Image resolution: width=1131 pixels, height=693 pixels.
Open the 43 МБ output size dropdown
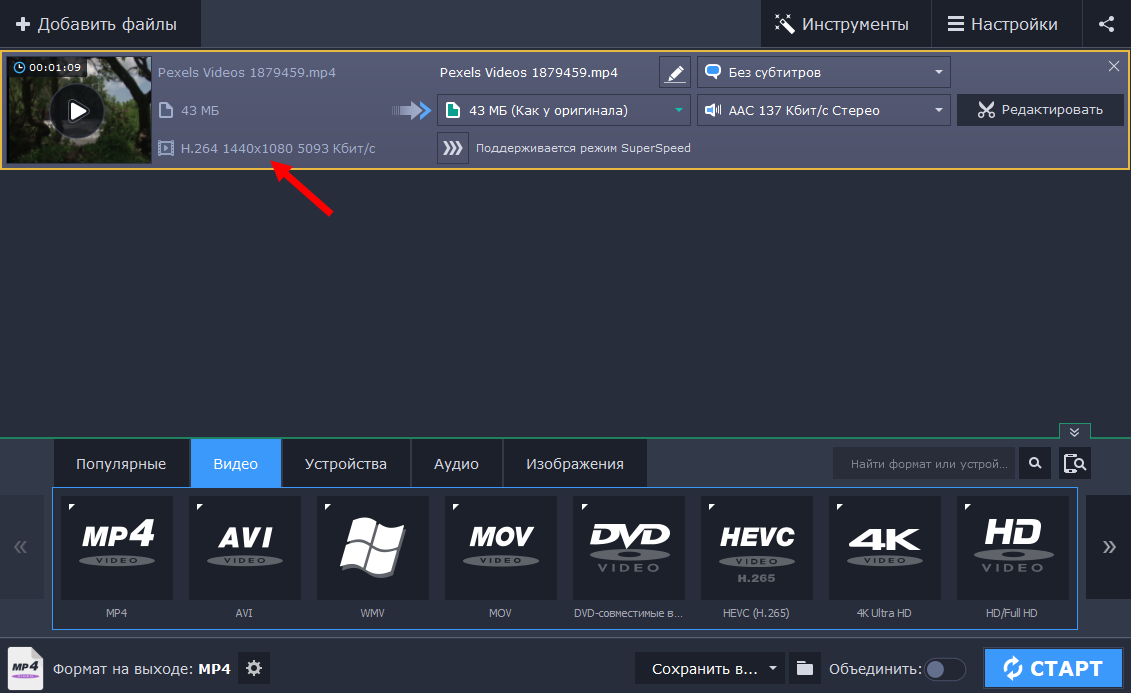pos(563,110)
